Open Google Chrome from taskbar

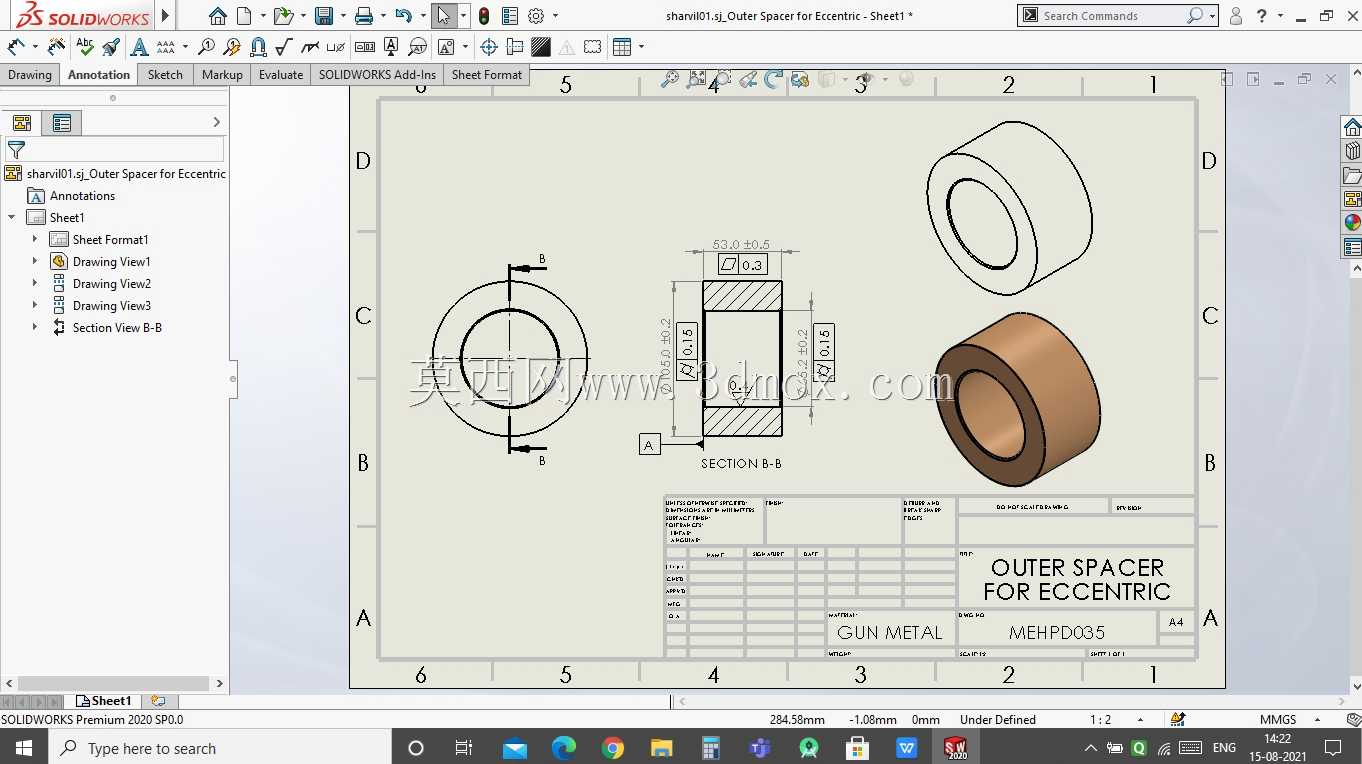[613, 748]
